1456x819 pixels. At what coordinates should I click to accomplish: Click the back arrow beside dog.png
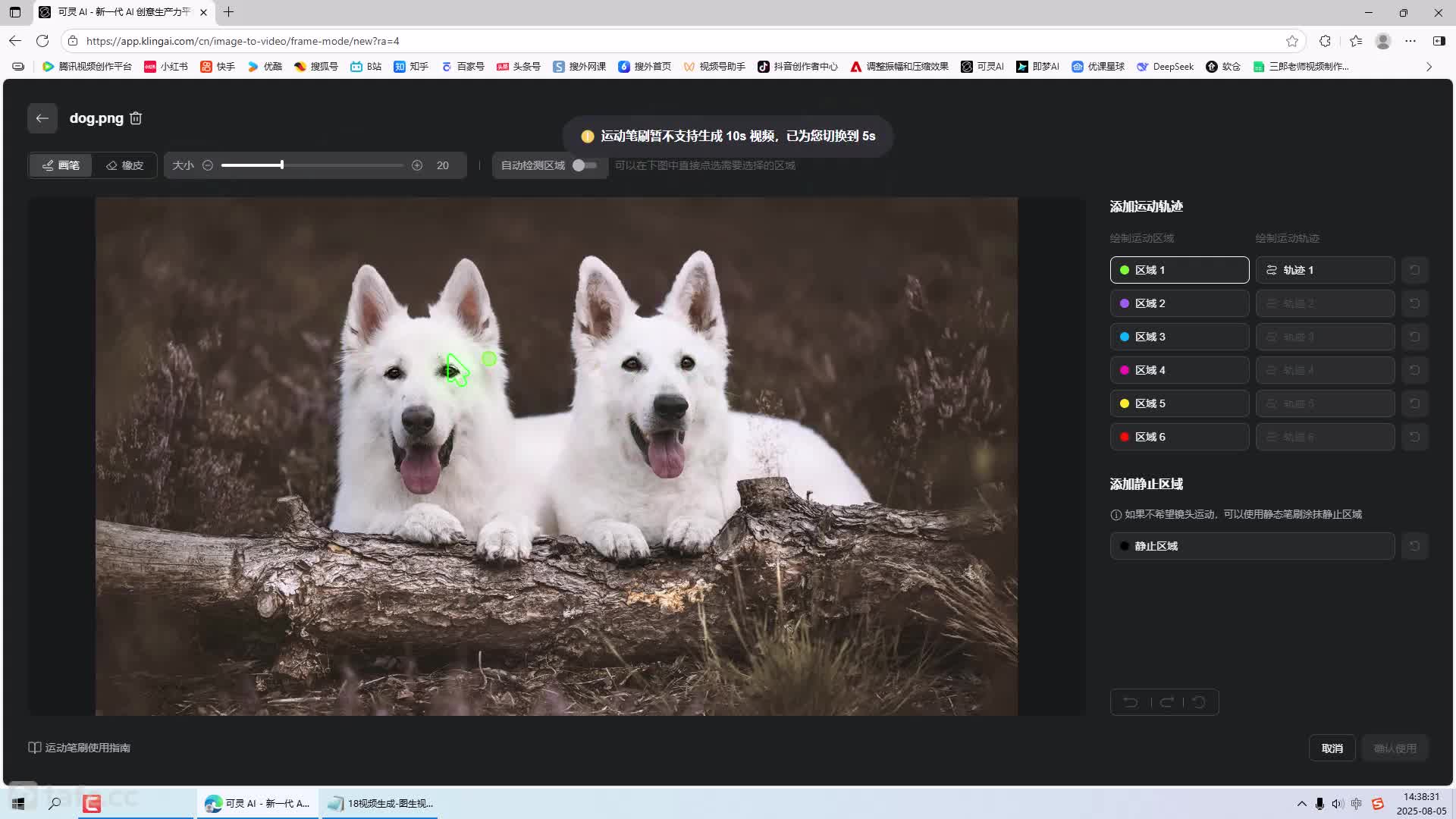point(42,118)
